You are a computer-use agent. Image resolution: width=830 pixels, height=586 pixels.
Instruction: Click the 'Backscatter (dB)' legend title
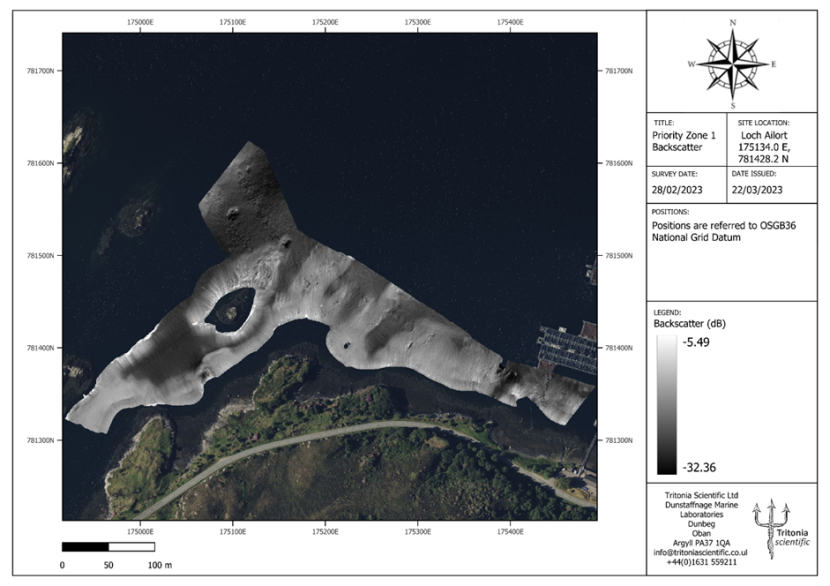pos(689,324)
